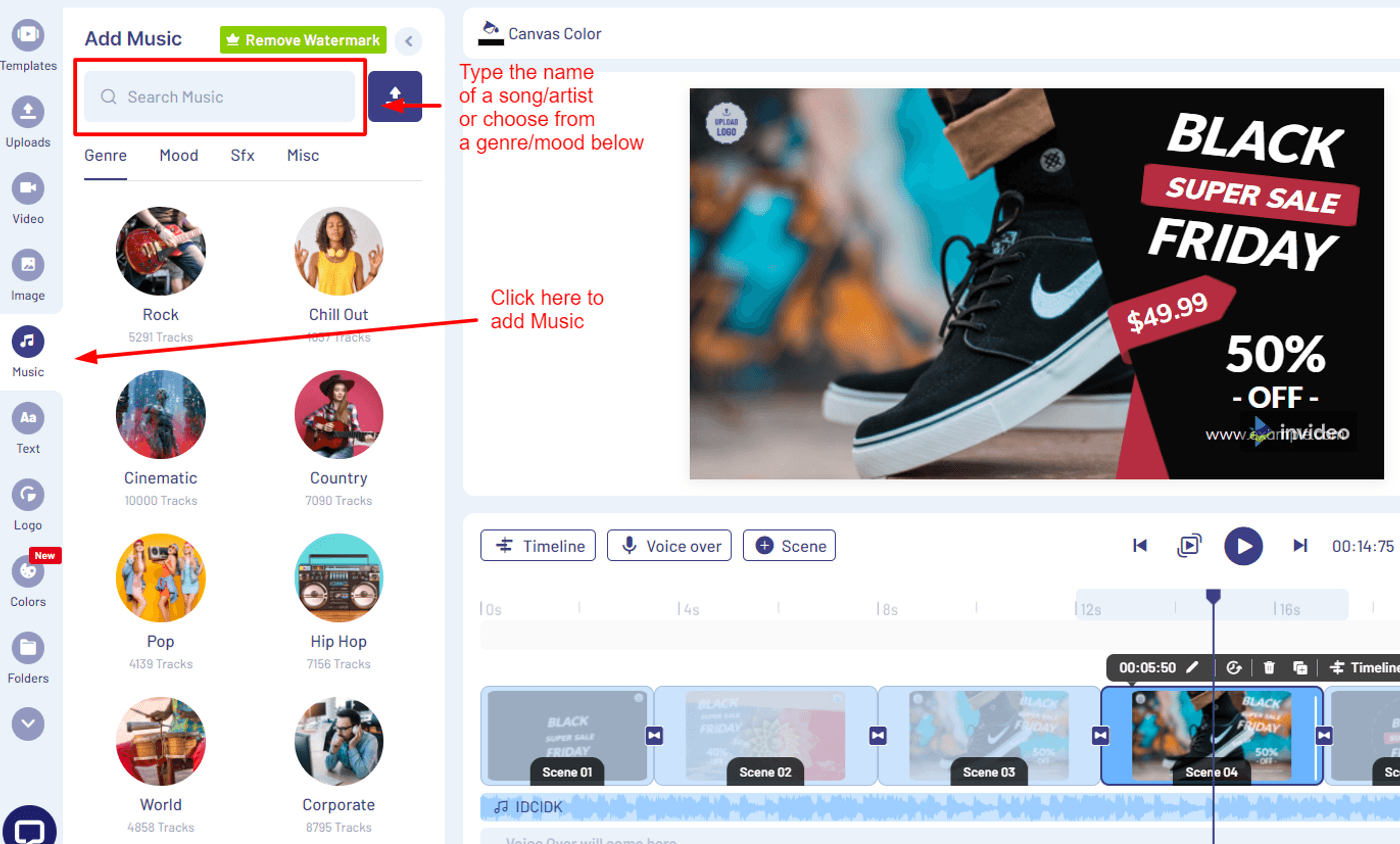The height and width of the screenshot is (844, 1400).
Task: Open transition between Scene 01 and 02
Action: coord(654,735)
